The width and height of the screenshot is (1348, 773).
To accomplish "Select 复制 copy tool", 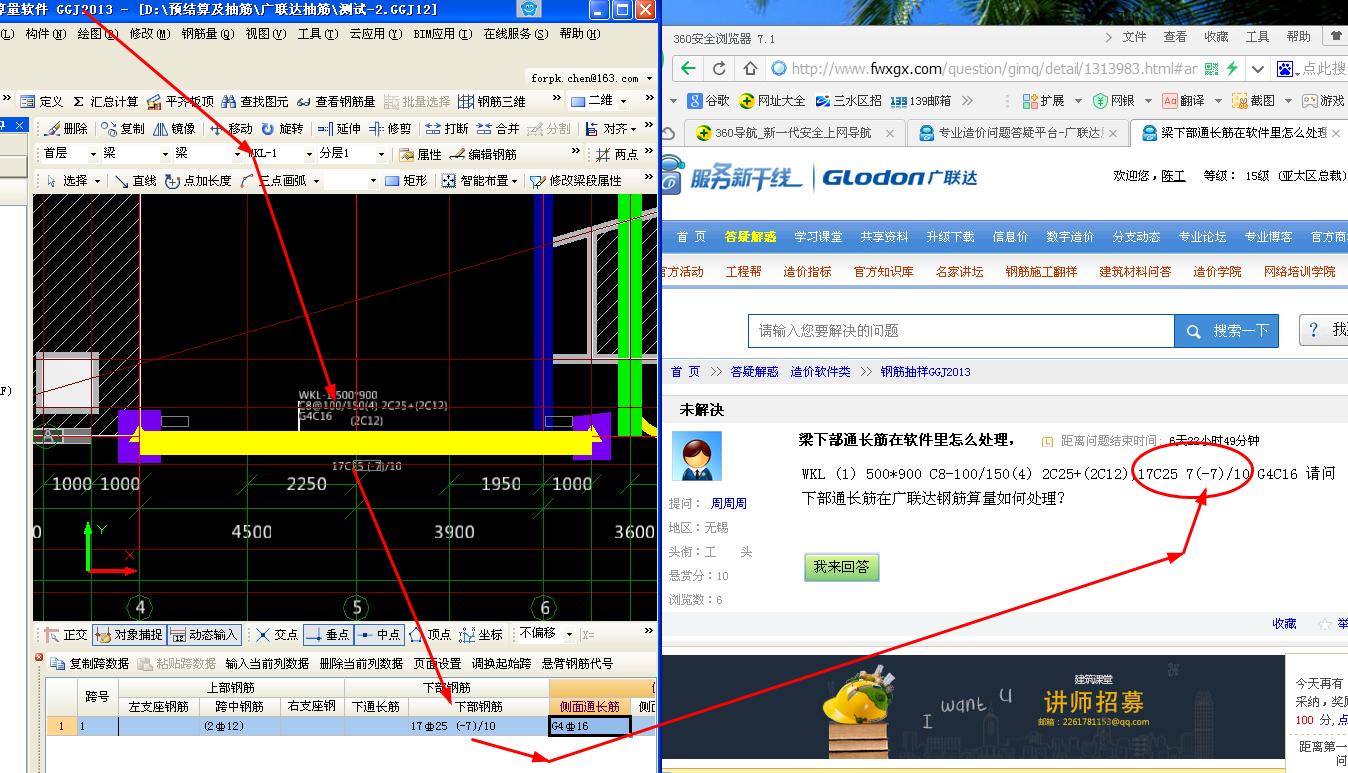I will (122, 128).
